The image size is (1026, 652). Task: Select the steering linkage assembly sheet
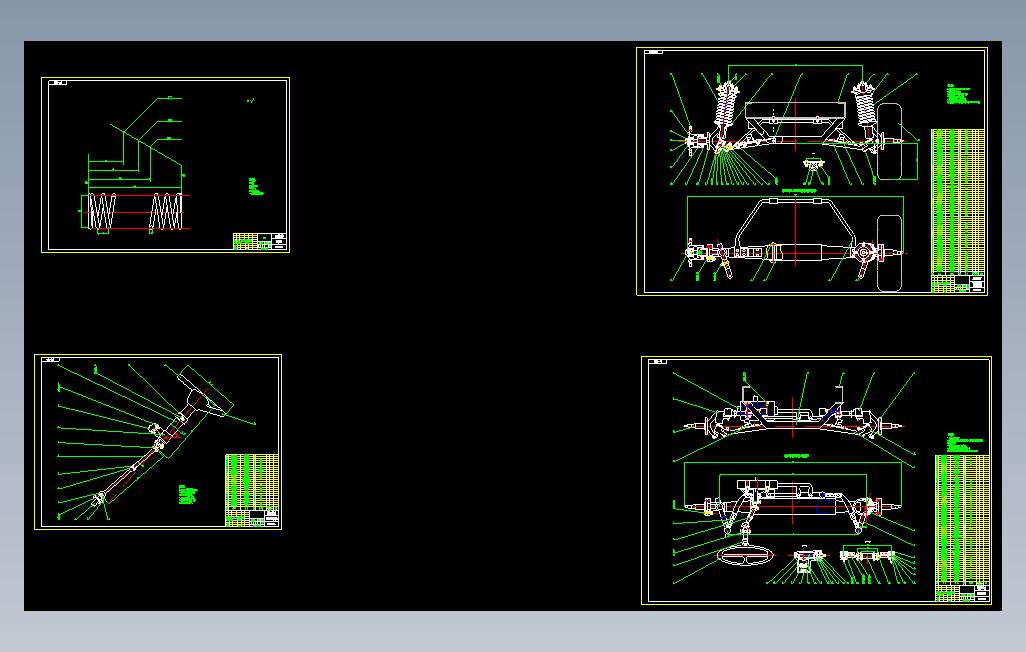(x=816, y=480)
